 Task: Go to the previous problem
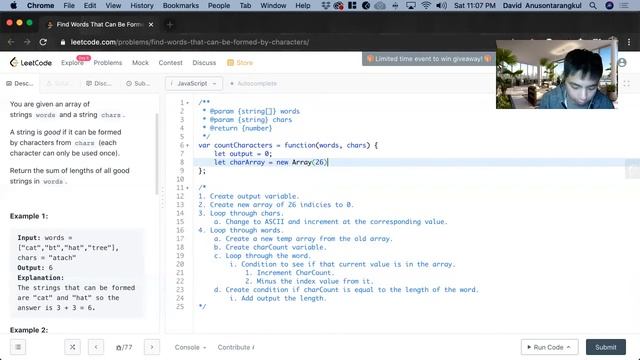click(x=96, y=347)
